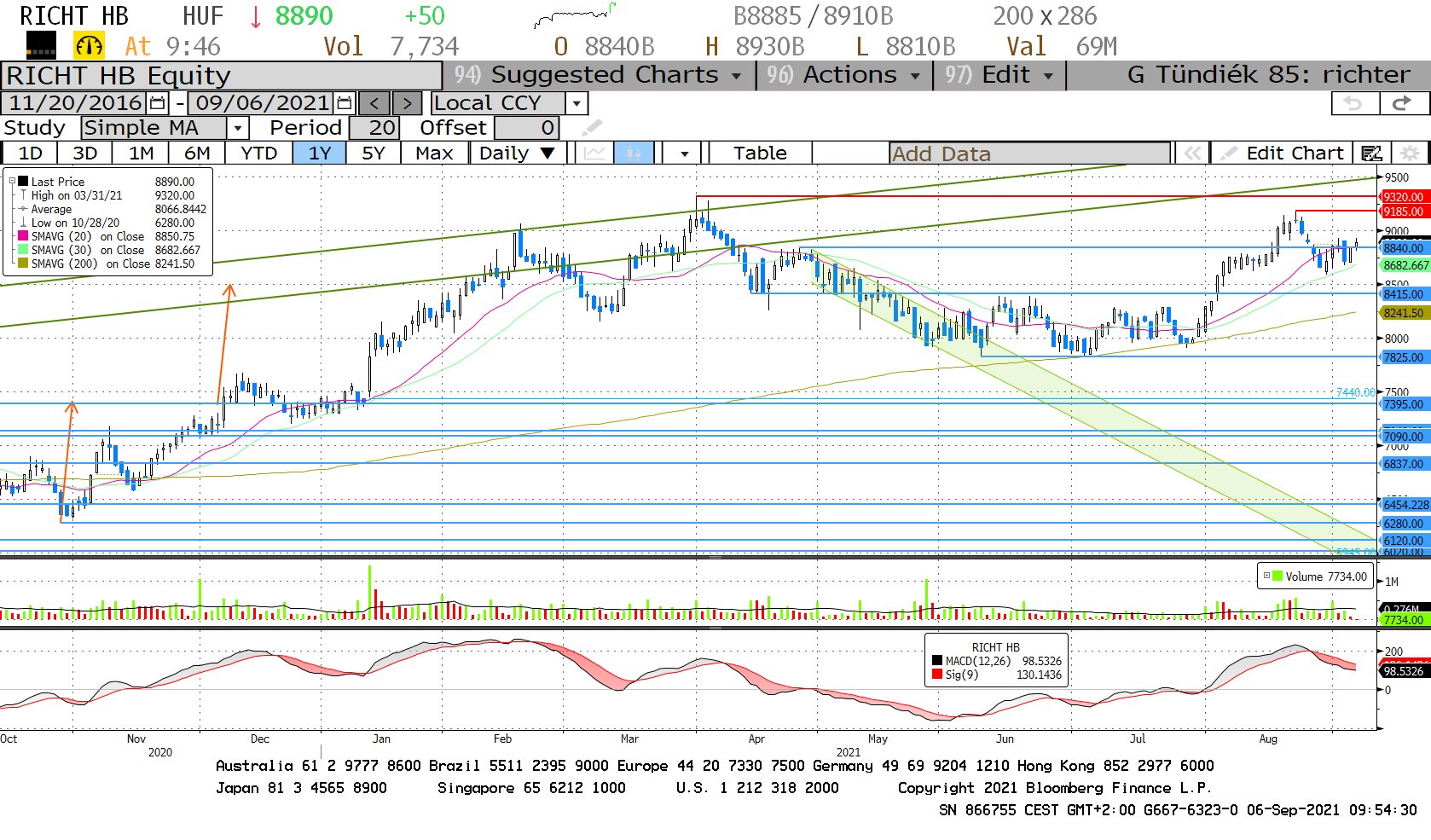Click the 8682.667 green SMA axis label

click(1405, 265)
